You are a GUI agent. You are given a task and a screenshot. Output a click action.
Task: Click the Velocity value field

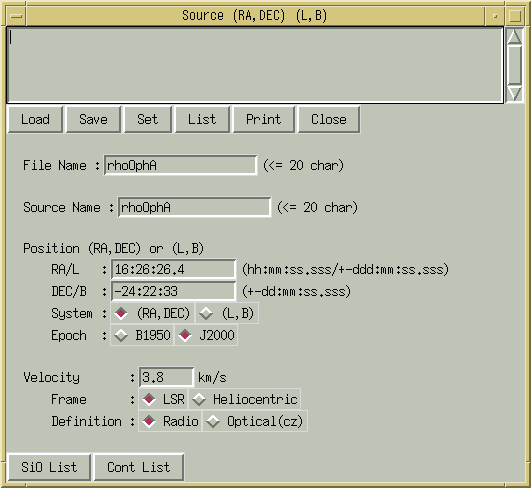click(x=167, y=377)
